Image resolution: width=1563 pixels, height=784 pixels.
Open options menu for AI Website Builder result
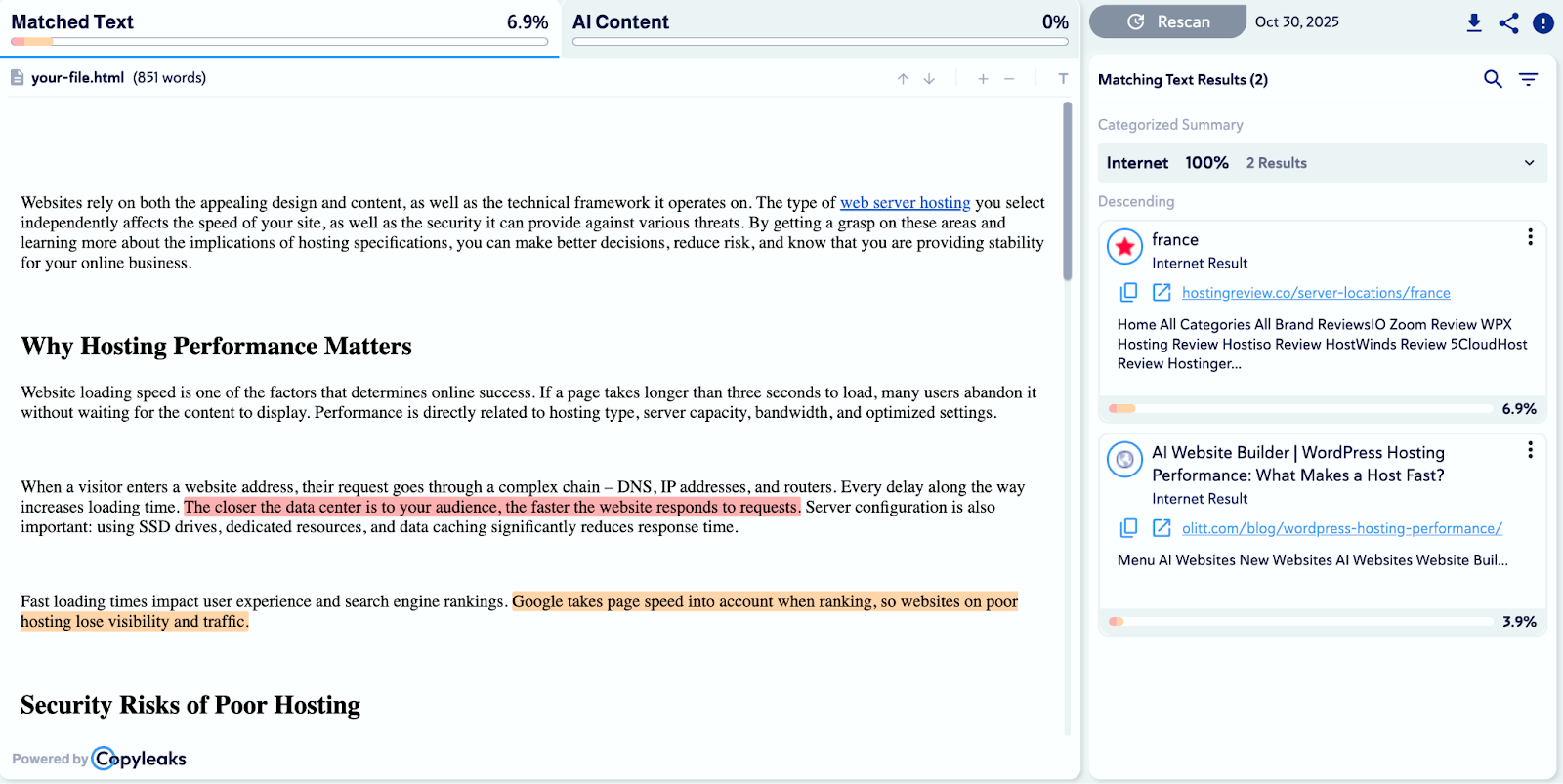coord(1530,450)
